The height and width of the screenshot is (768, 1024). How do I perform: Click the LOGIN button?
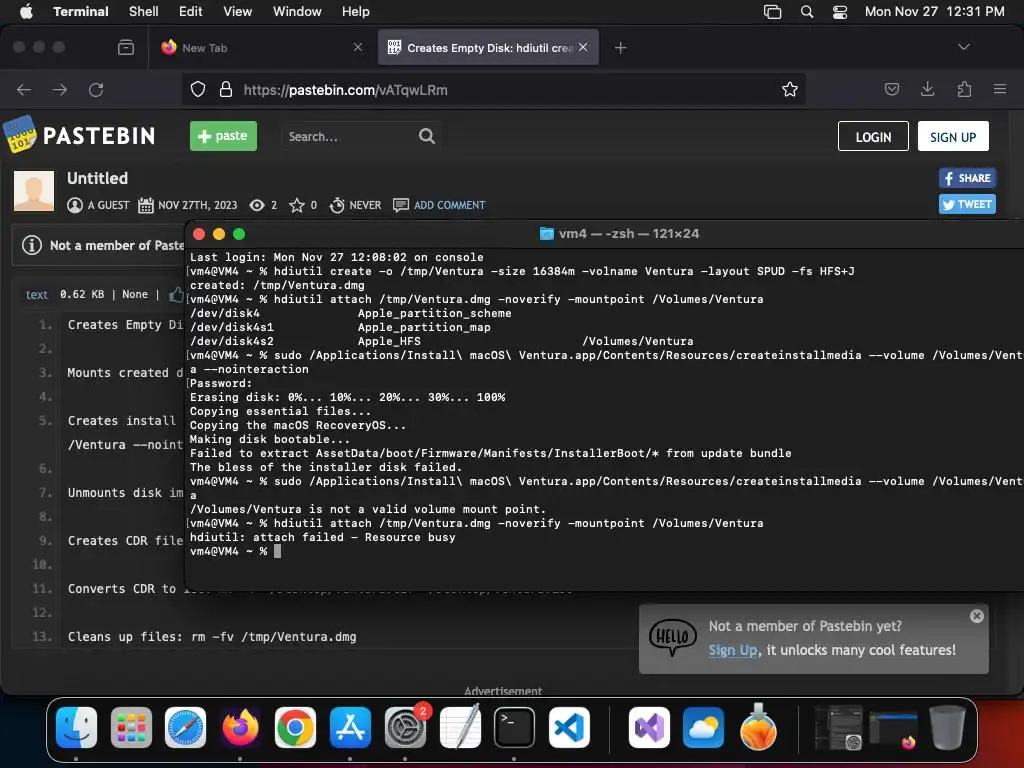pos(872,136)
